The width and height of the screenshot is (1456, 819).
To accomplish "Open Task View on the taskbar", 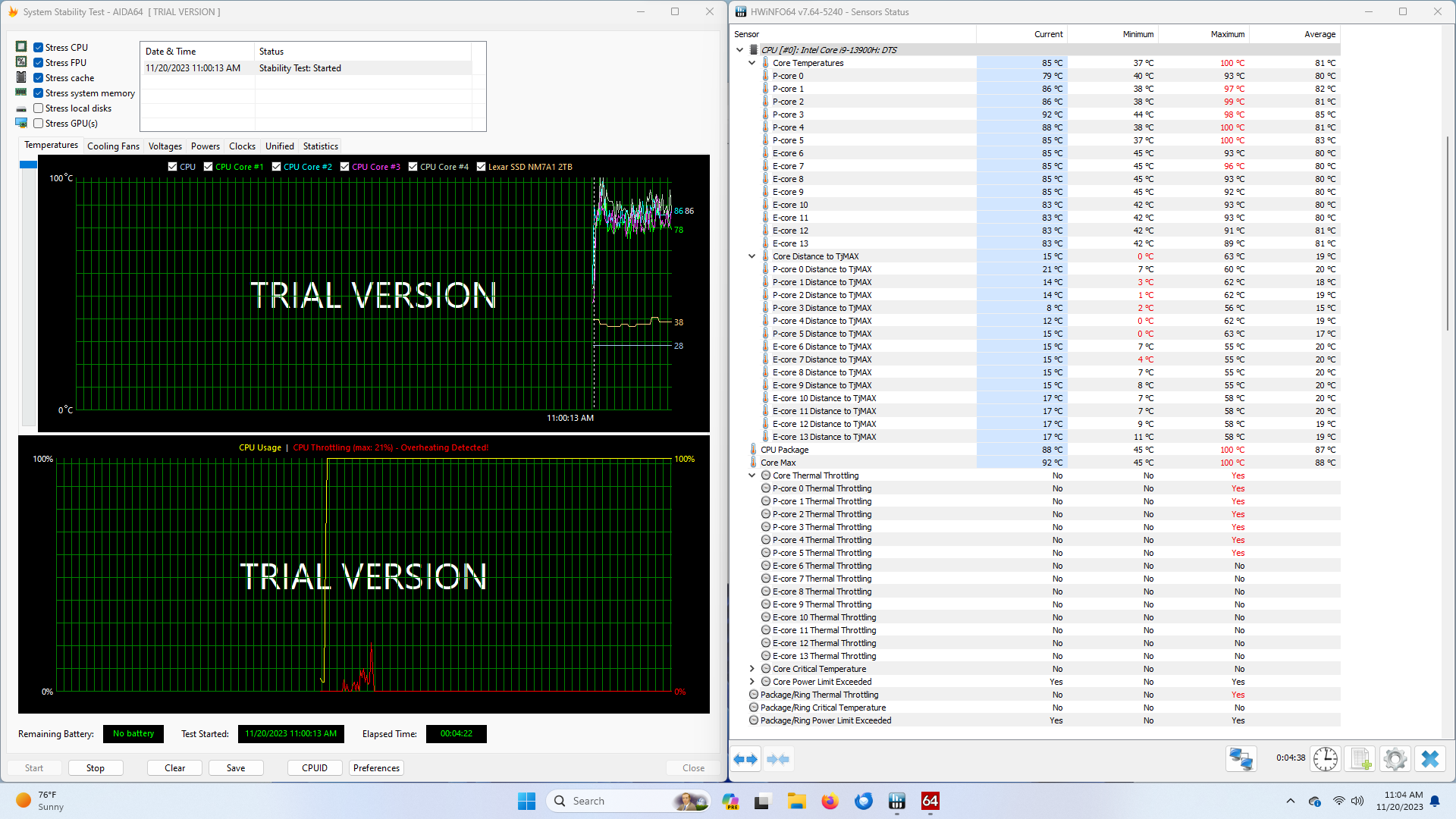I will pyautogui.click(x=762, y=801).
